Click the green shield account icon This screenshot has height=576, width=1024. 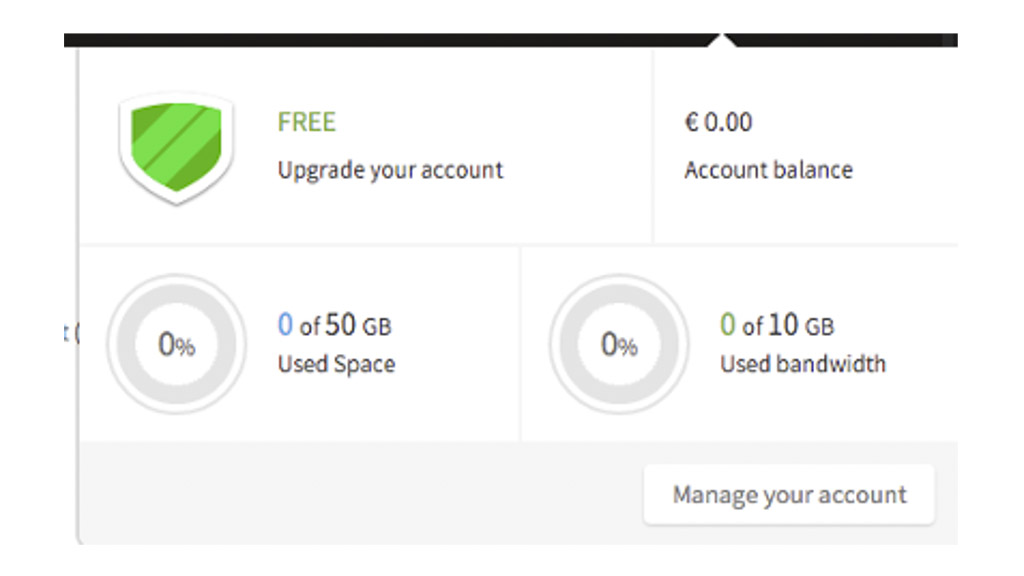pyautogui.click(x=175, y=147)
